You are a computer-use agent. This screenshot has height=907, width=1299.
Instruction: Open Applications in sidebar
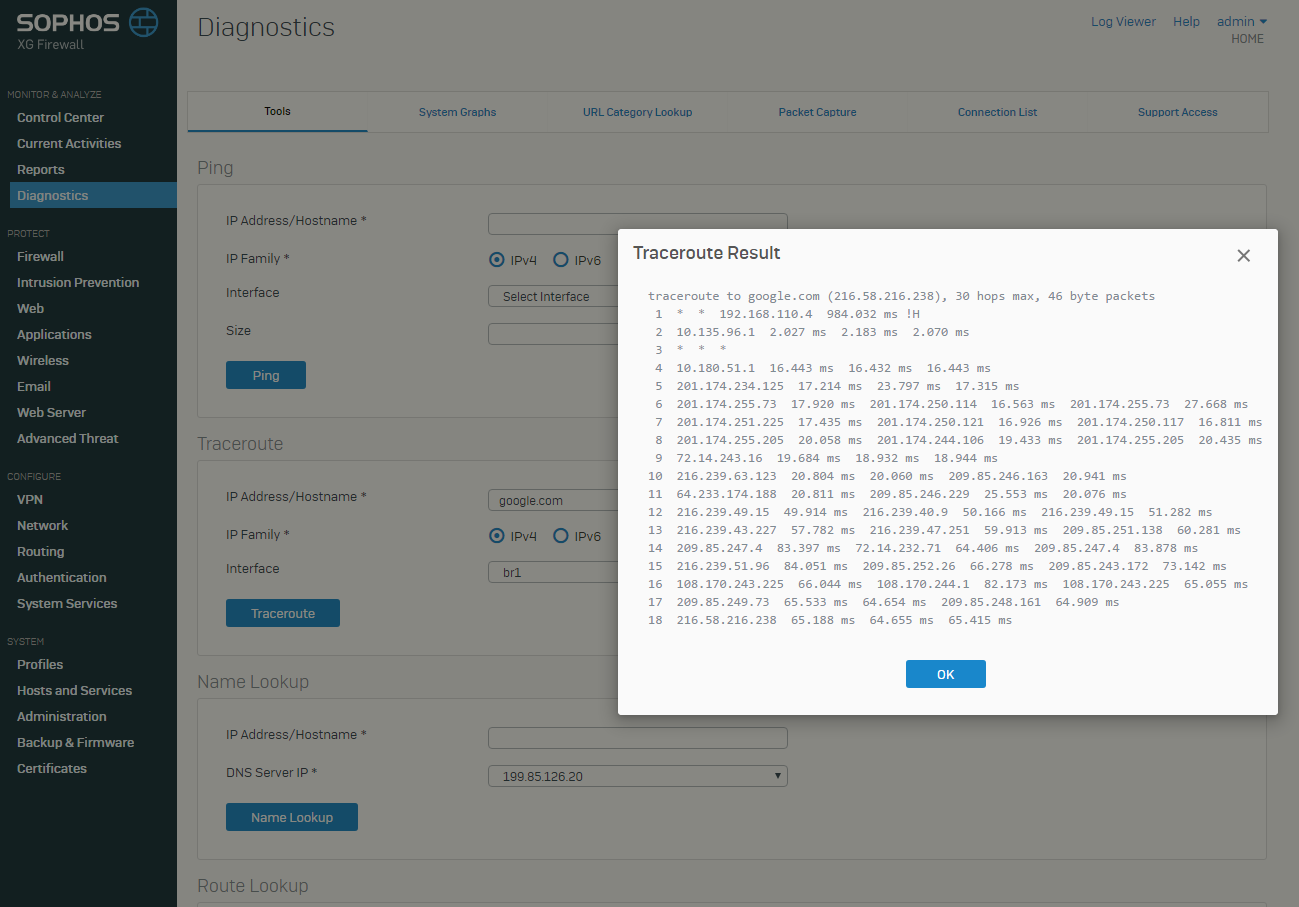click(54, 334)
